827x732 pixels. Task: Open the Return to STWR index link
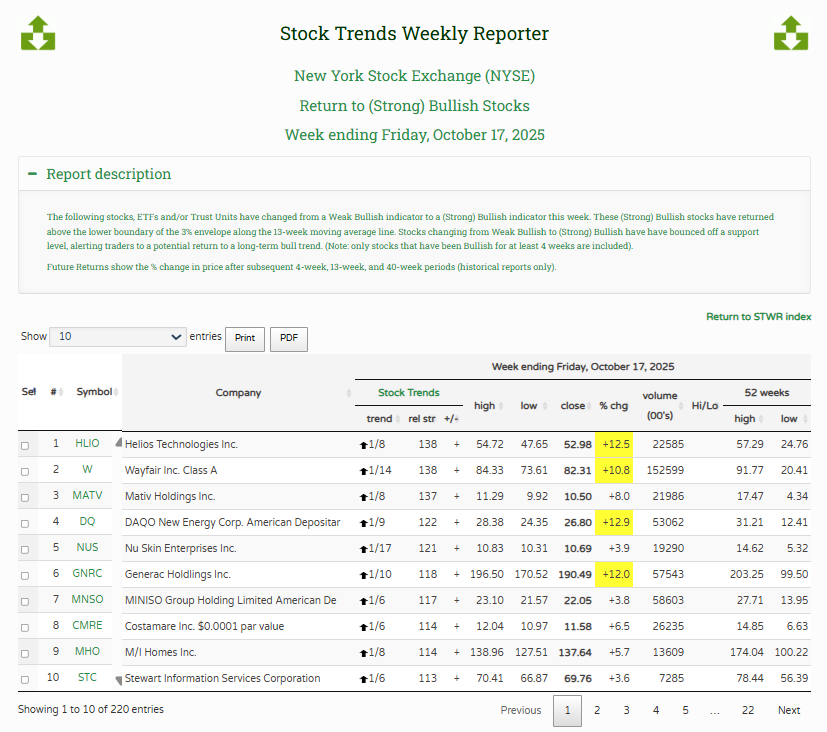(x=758, y=317)
